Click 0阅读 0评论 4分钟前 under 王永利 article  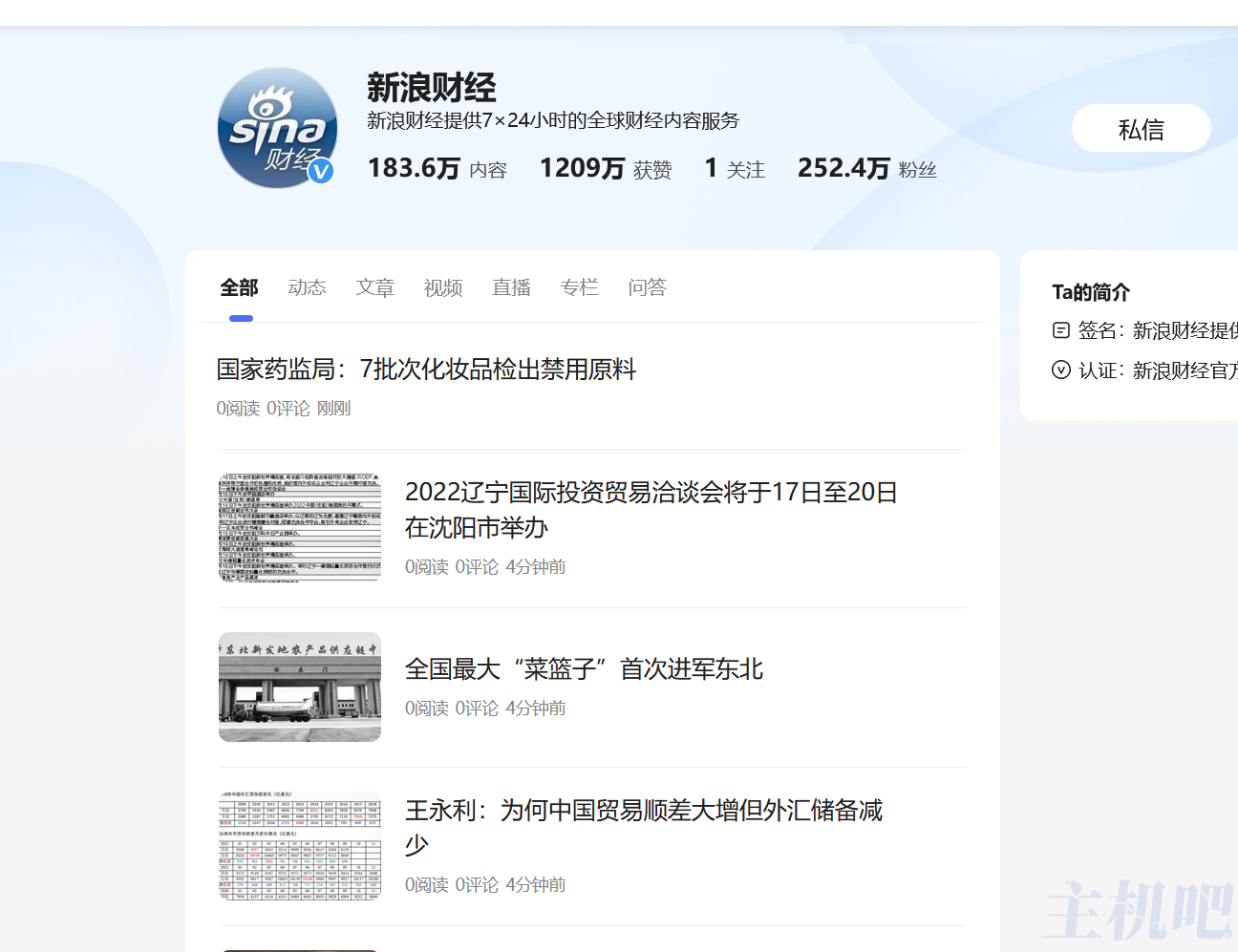point(485,885)
